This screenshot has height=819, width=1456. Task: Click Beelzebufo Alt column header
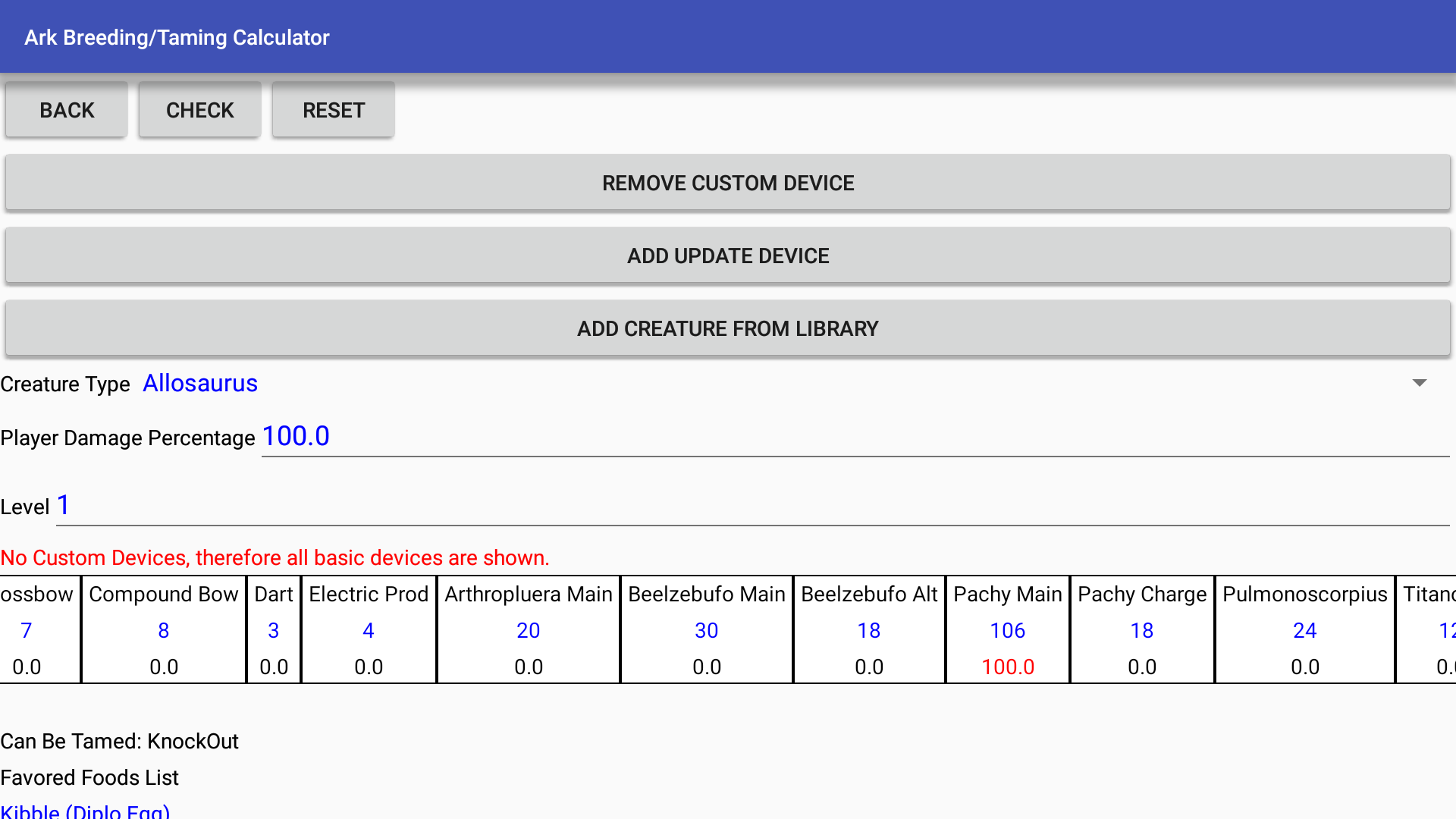tap(869, 594)
